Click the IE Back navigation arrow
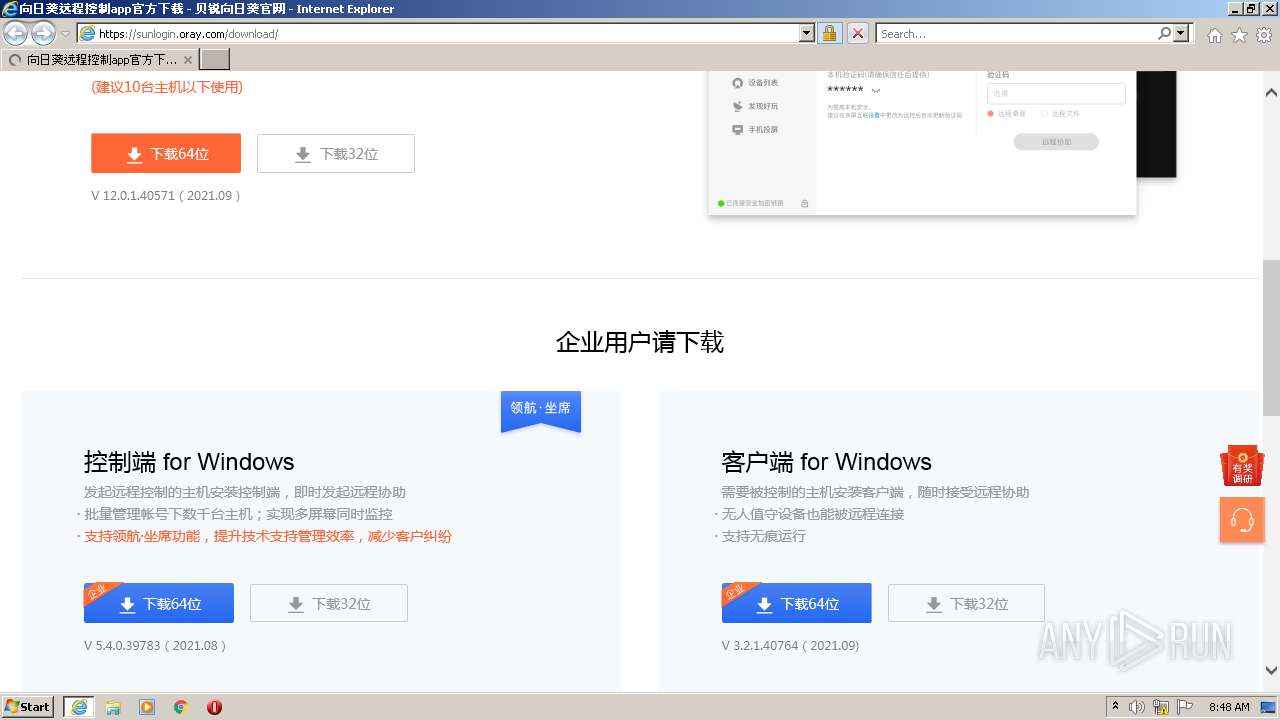 point(15,33)
